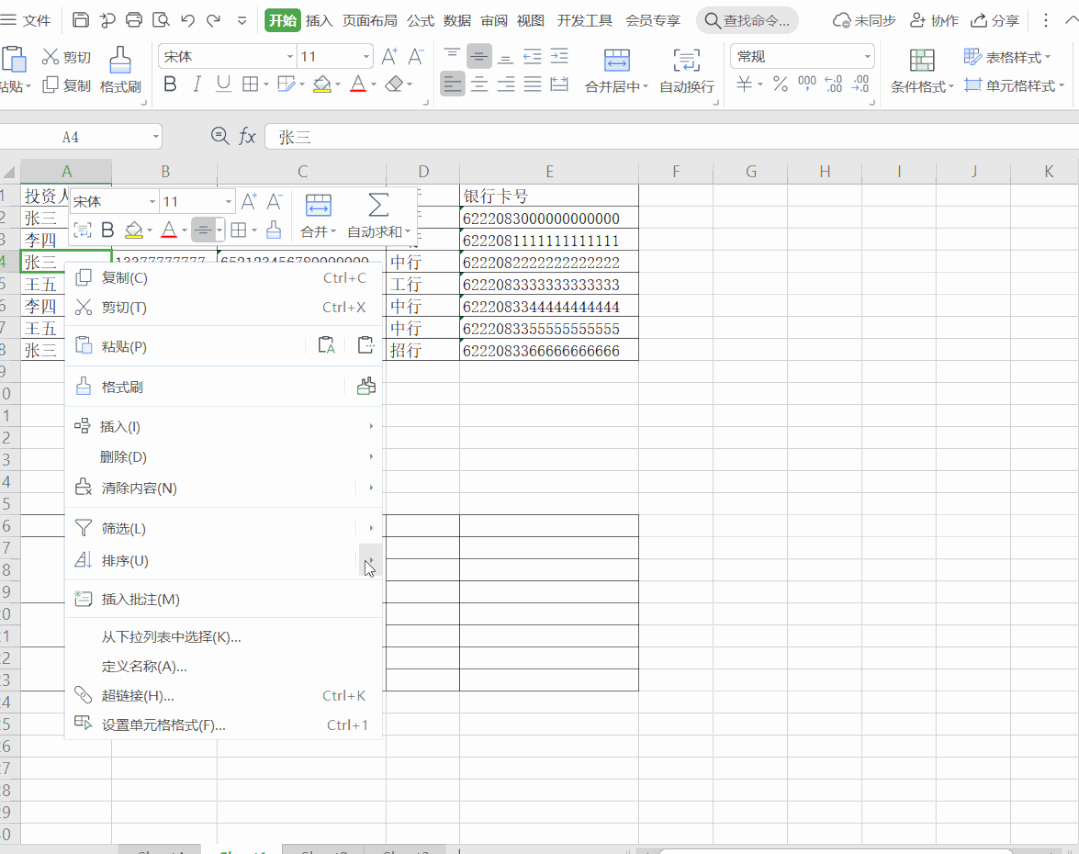
Task: Switch to the 数据 ribbon tab
Action: [x=457, y=21]
